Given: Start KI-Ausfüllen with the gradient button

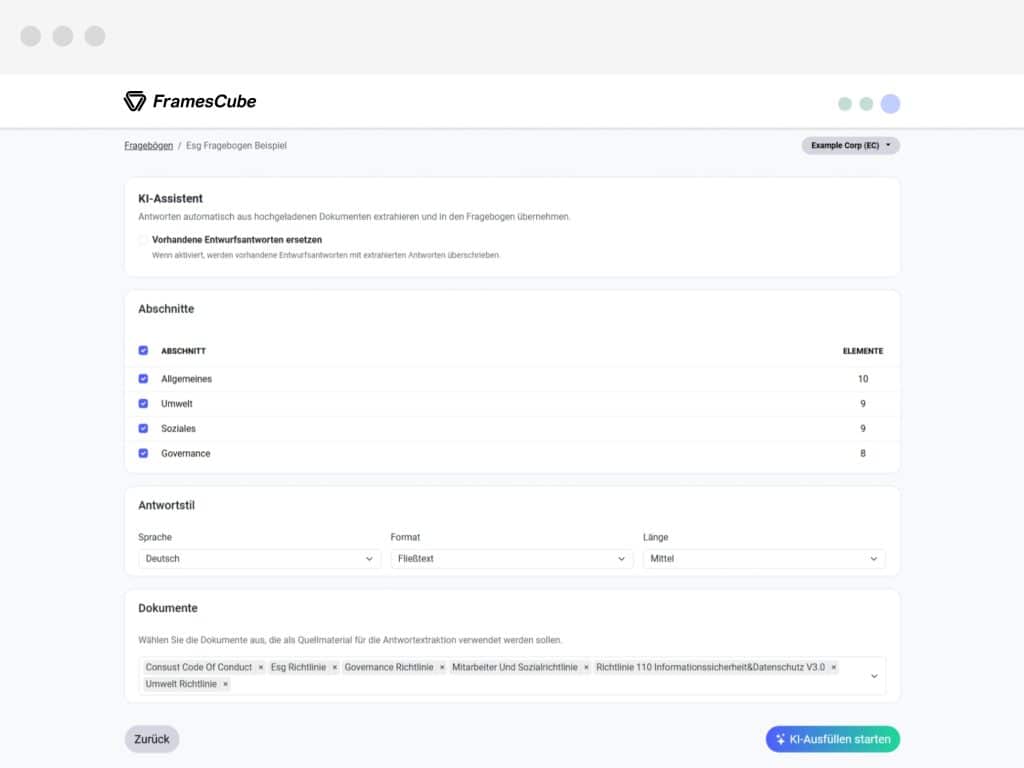Looking at the screenshot, I should pos(833,739).
